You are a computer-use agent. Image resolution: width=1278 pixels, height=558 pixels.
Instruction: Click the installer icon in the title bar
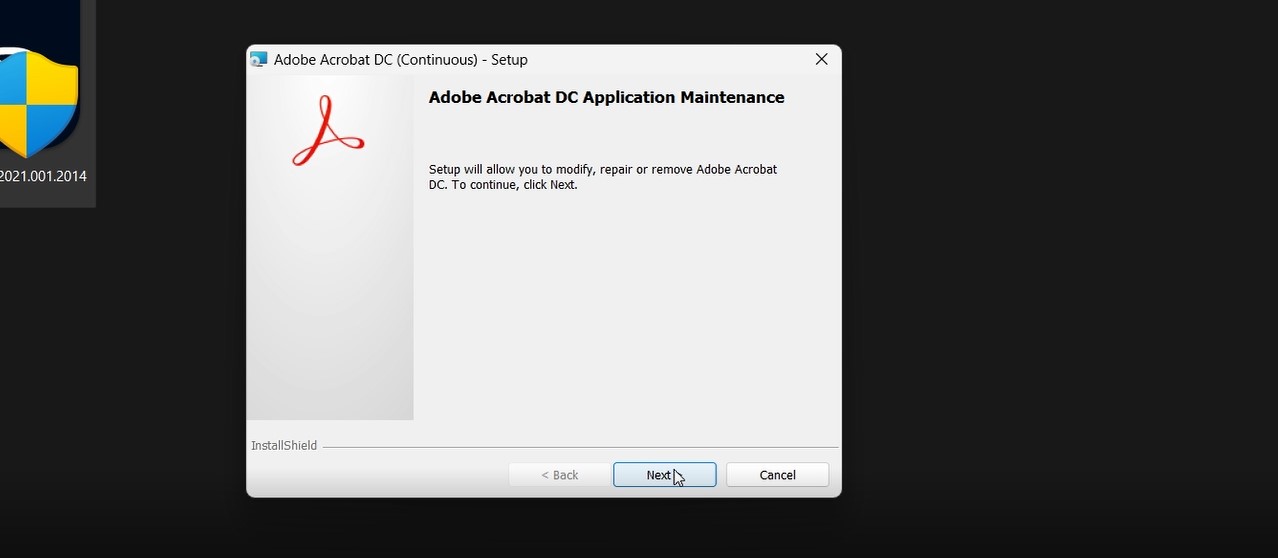(259, 60)
